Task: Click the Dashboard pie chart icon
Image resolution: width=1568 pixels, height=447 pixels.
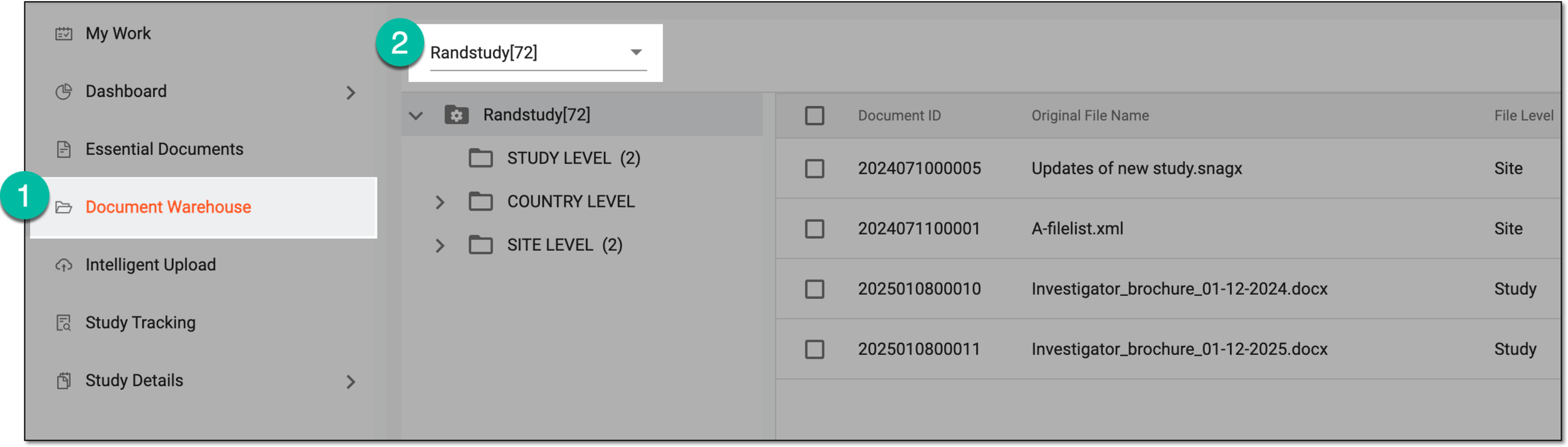Action: pos(64,92)
